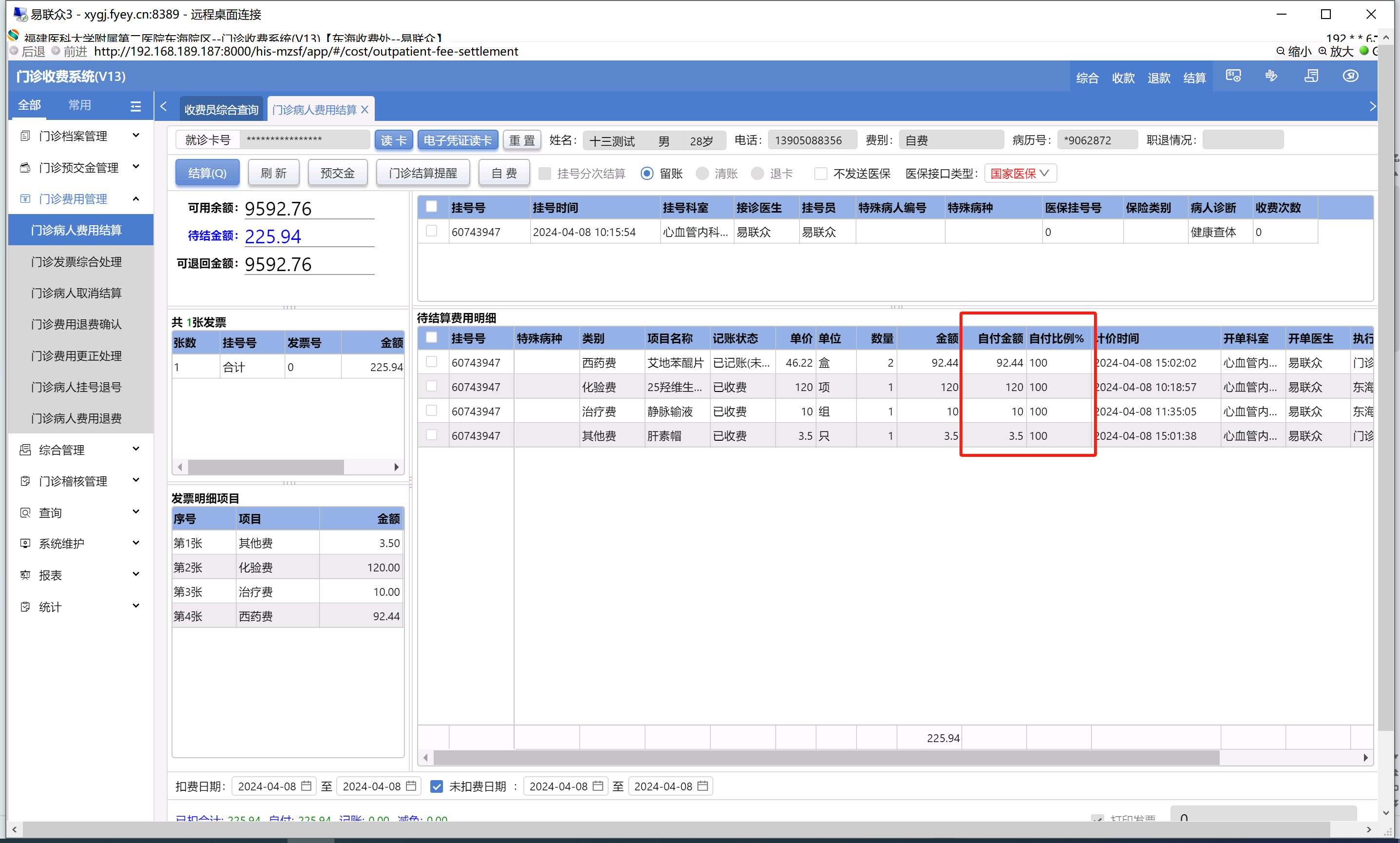The height and width of the screenshot is (843, 1400).
Task: Click the SI card view icon in header
Action: point(1234,76)
